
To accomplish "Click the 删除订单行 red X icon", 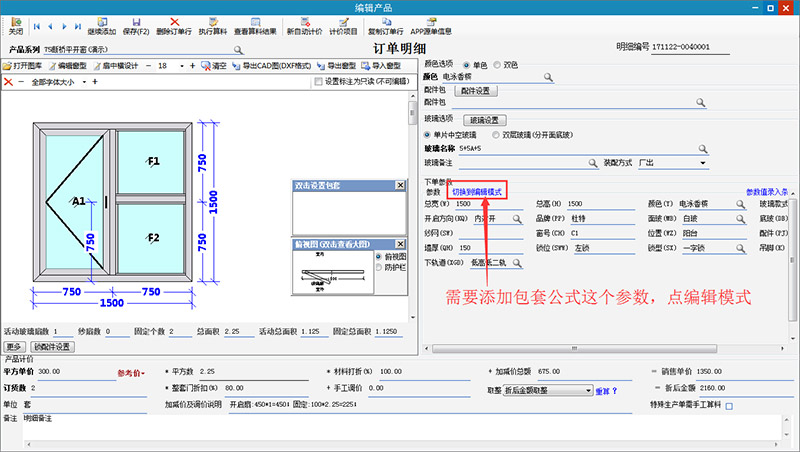I will 174,22.
